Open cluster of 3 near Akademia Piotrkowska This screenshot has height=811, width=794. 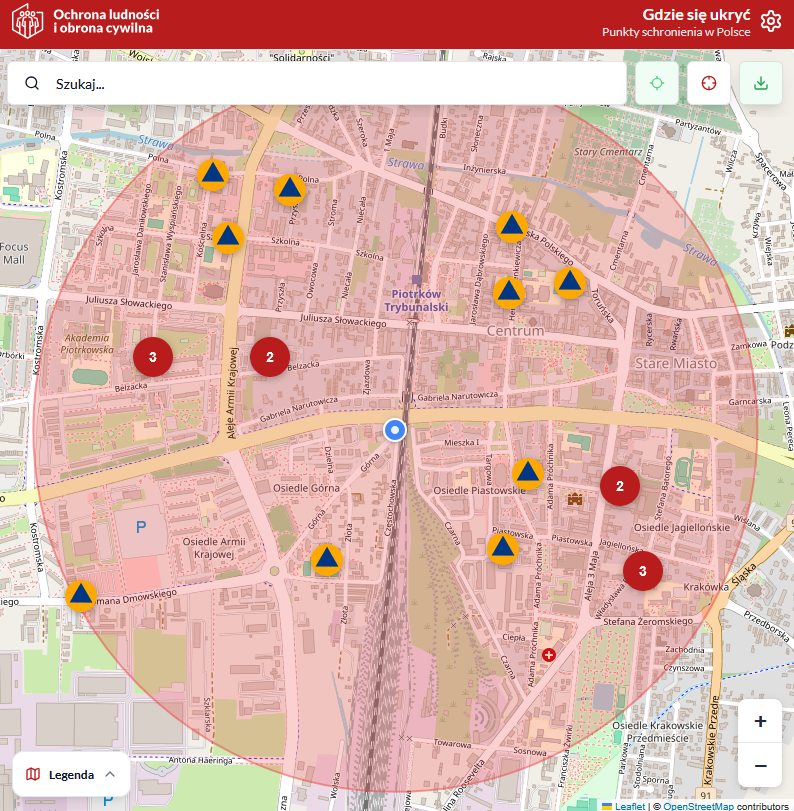click(x=153, y=356)
